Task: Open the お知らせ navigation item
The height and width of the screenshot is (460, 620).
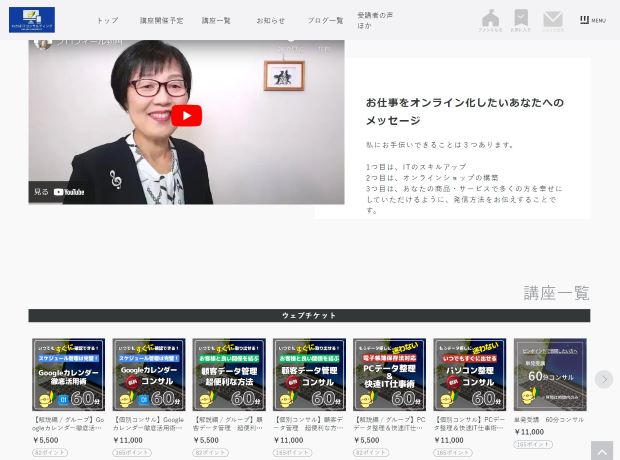Action: (270, 20)
